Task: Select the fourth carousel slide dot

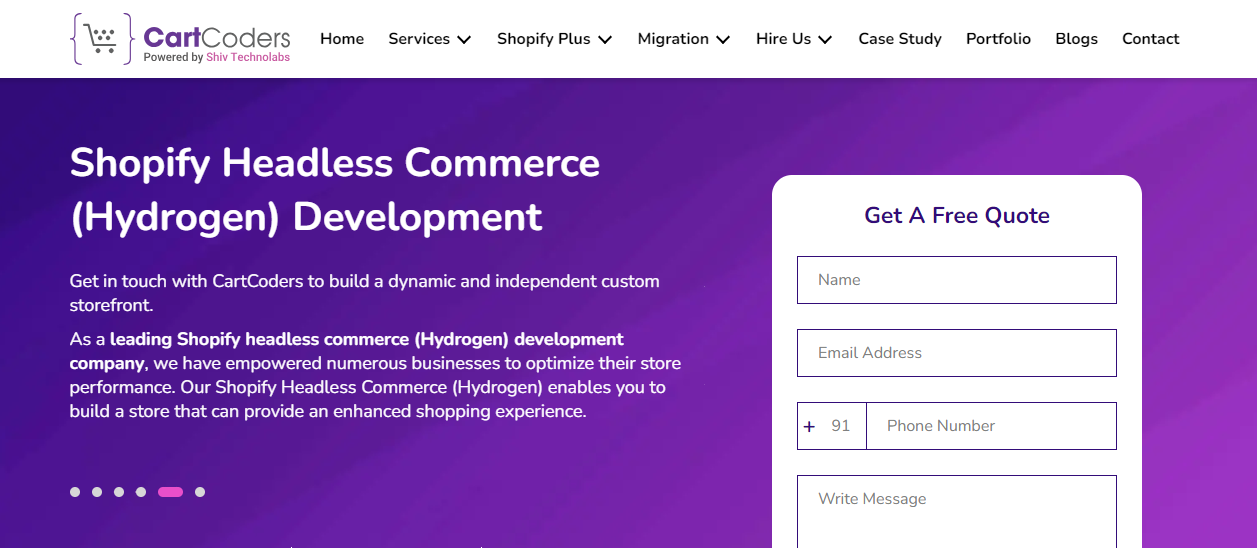Action: click(141, 492)
